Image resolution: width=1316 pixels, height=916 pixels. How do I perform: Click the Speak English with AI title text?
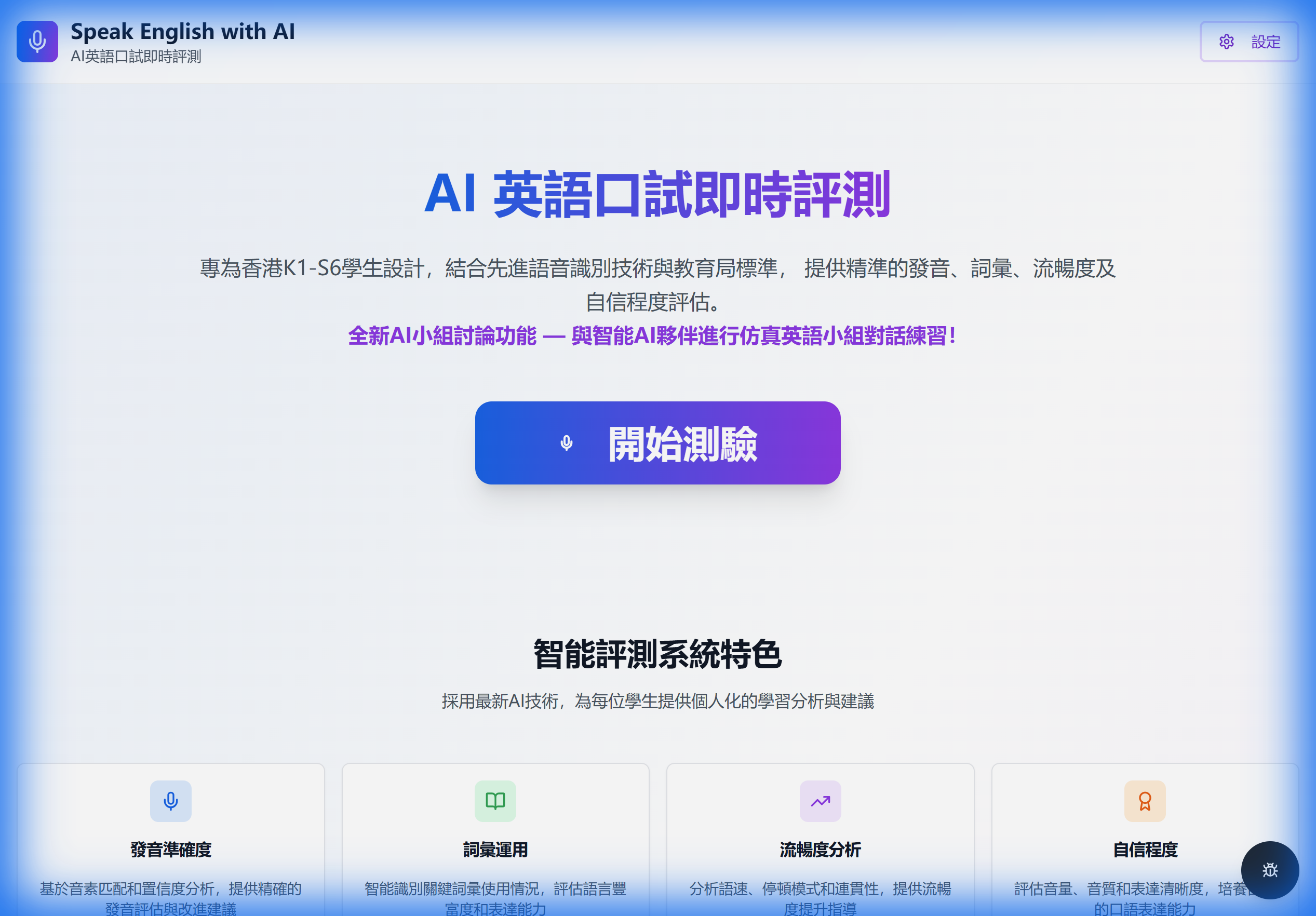(x=183, y=31)
